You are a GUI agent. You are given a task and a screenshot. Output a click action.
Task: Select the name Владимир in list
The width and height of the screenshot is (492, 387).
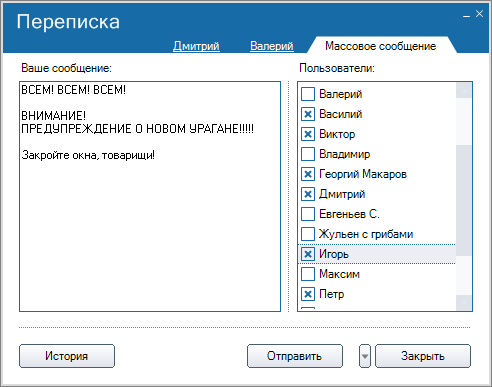click(344, 154)
